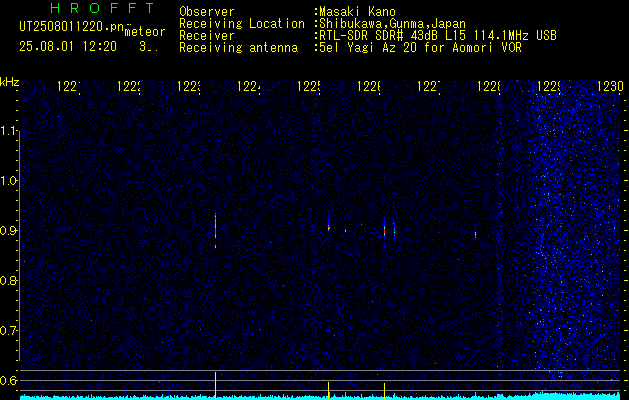Image resolution: width=629 pixels, height=400 pixels.
Task: Click the 0.9 frequency axis label
Action: (9, 231)
